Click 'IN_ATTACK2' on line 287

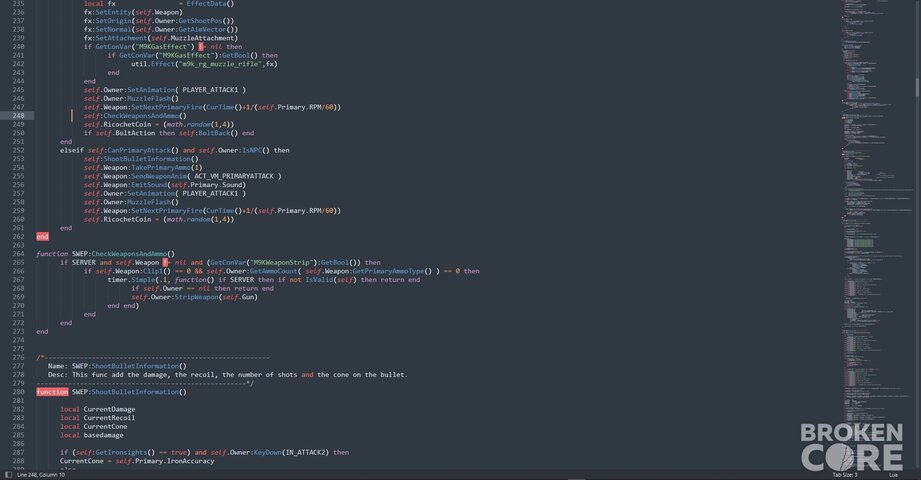[305, 452]
